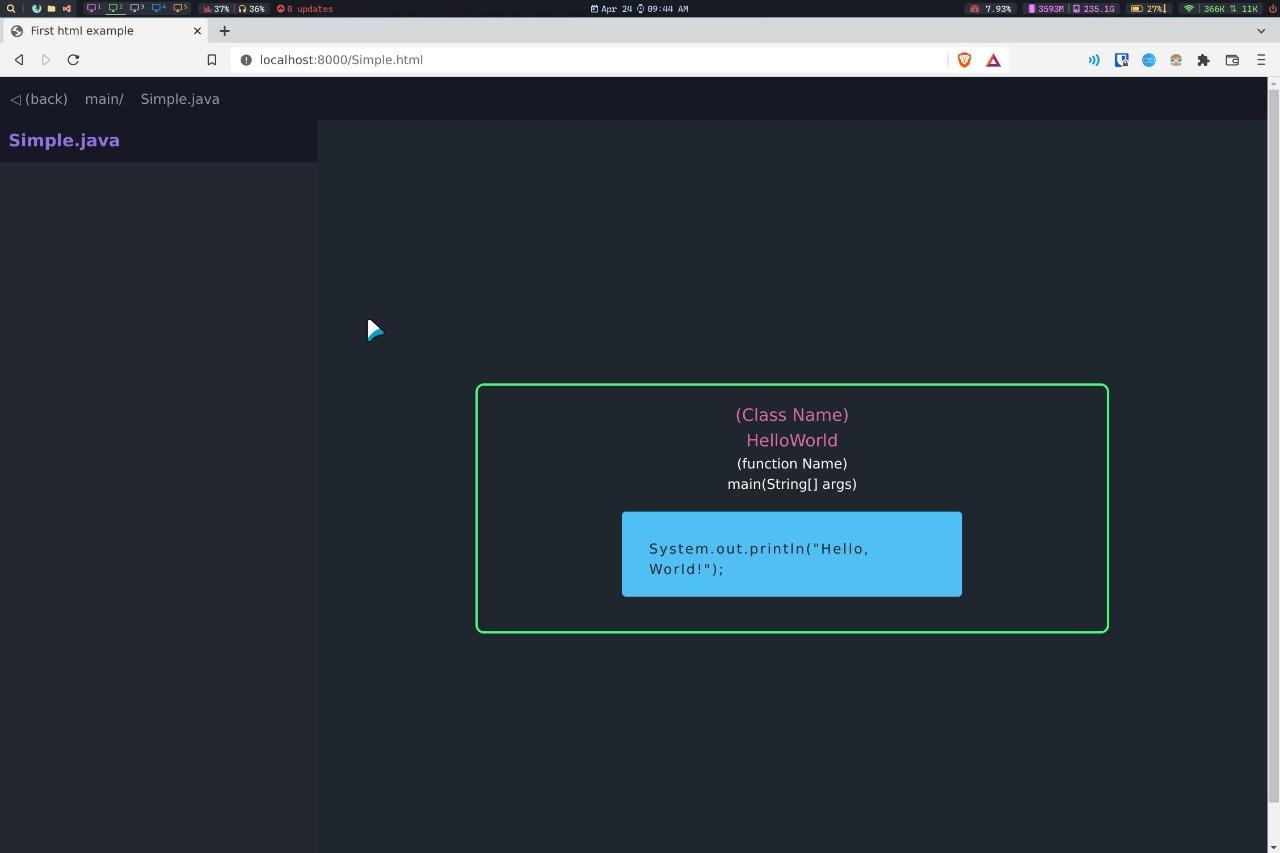Click the browser back arrow

click(18, 60)
